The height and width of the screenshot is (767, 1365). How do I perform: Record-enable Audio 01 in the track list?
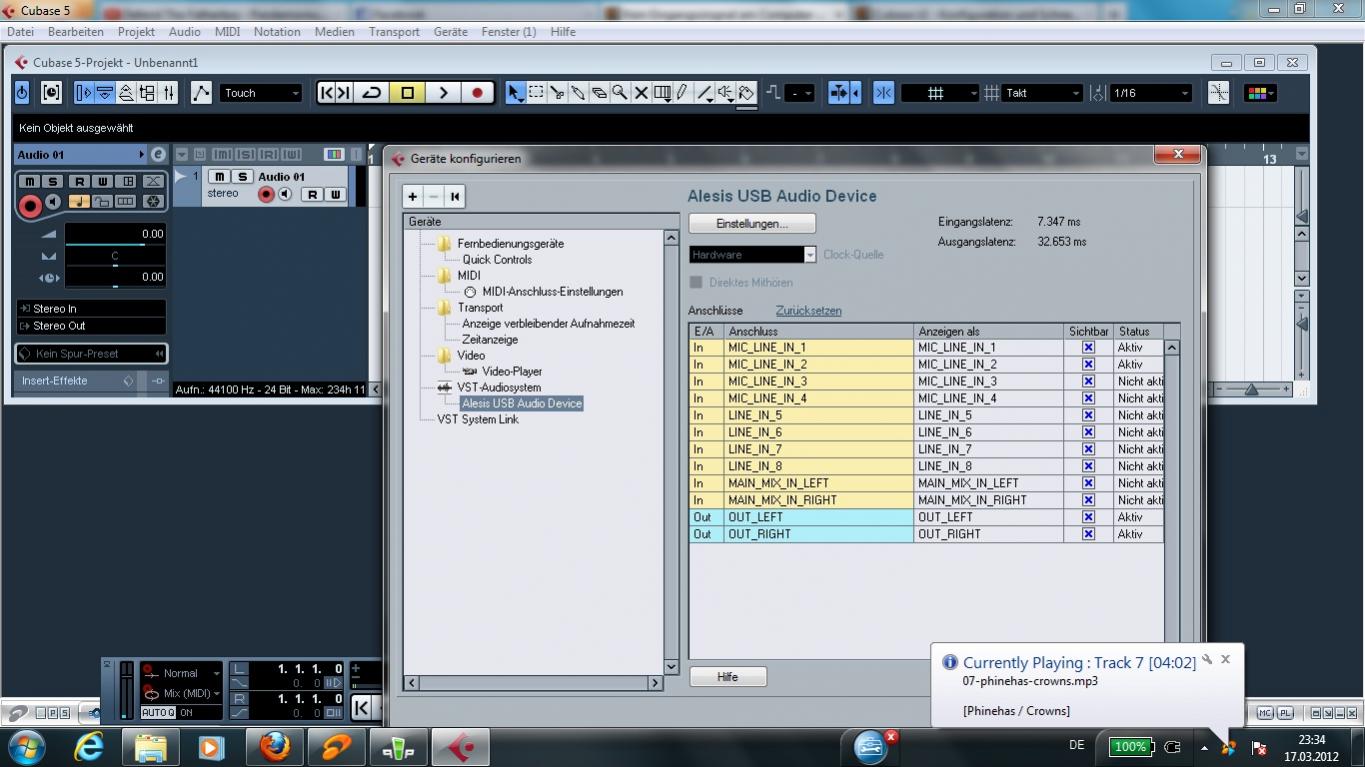[266, 194]
